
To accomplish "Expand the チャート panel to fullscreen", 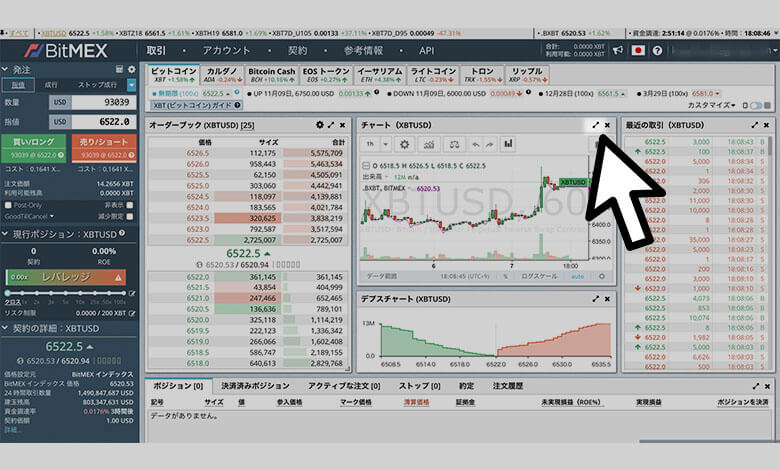I will click(x=595, y=125).
